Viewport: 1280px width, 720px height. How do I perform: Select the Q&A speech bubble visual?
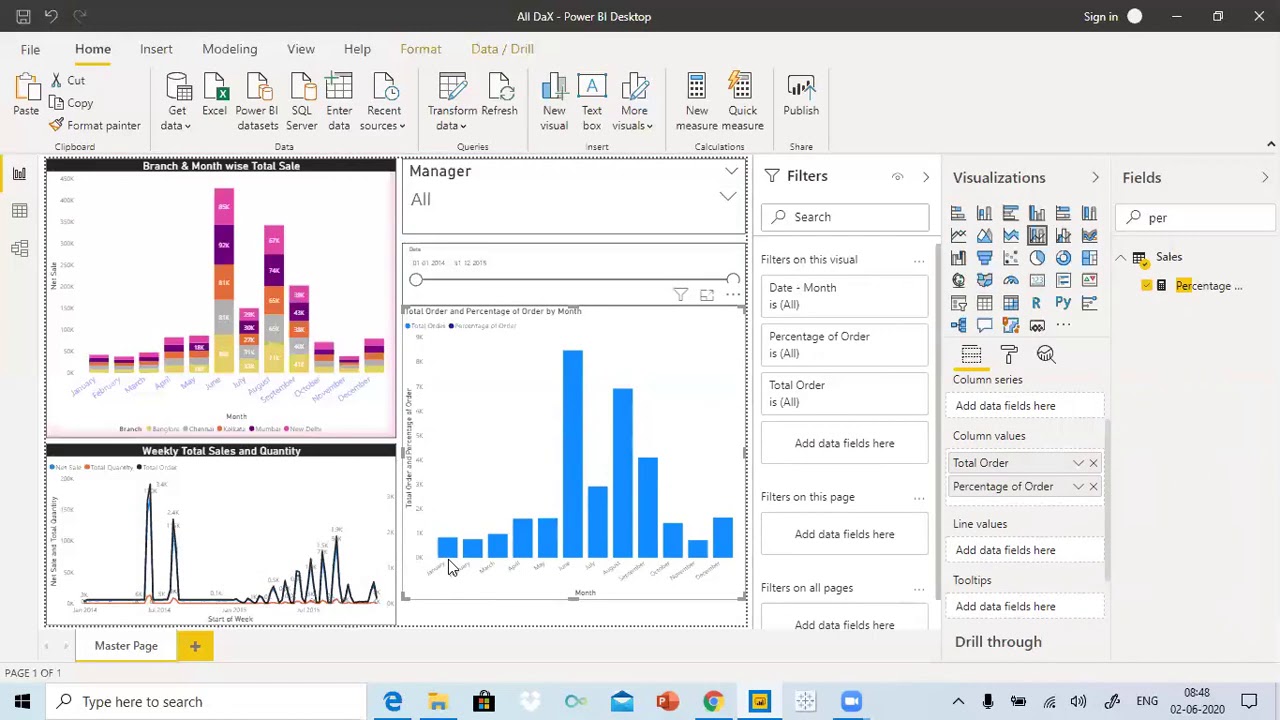(x=984, y=325)
